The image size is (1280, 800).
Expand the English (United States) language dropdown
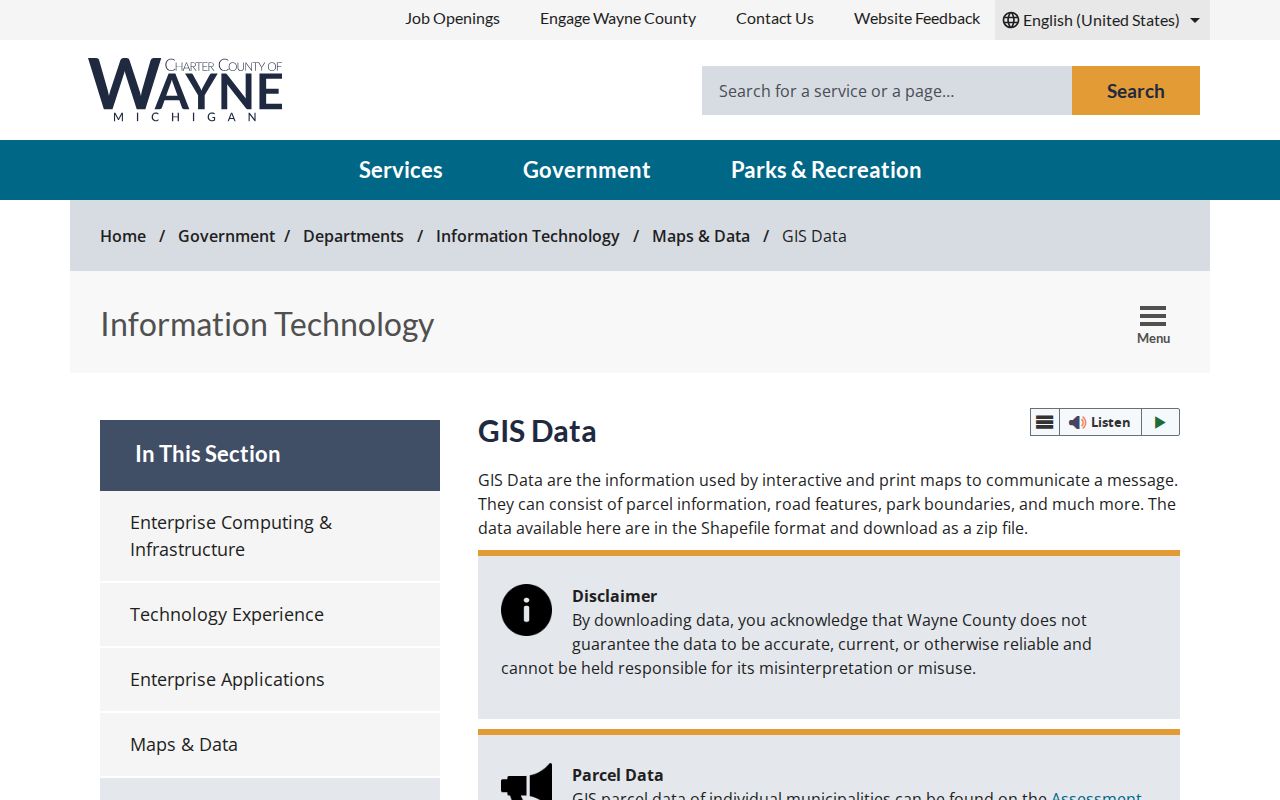tap(1102, 20)
